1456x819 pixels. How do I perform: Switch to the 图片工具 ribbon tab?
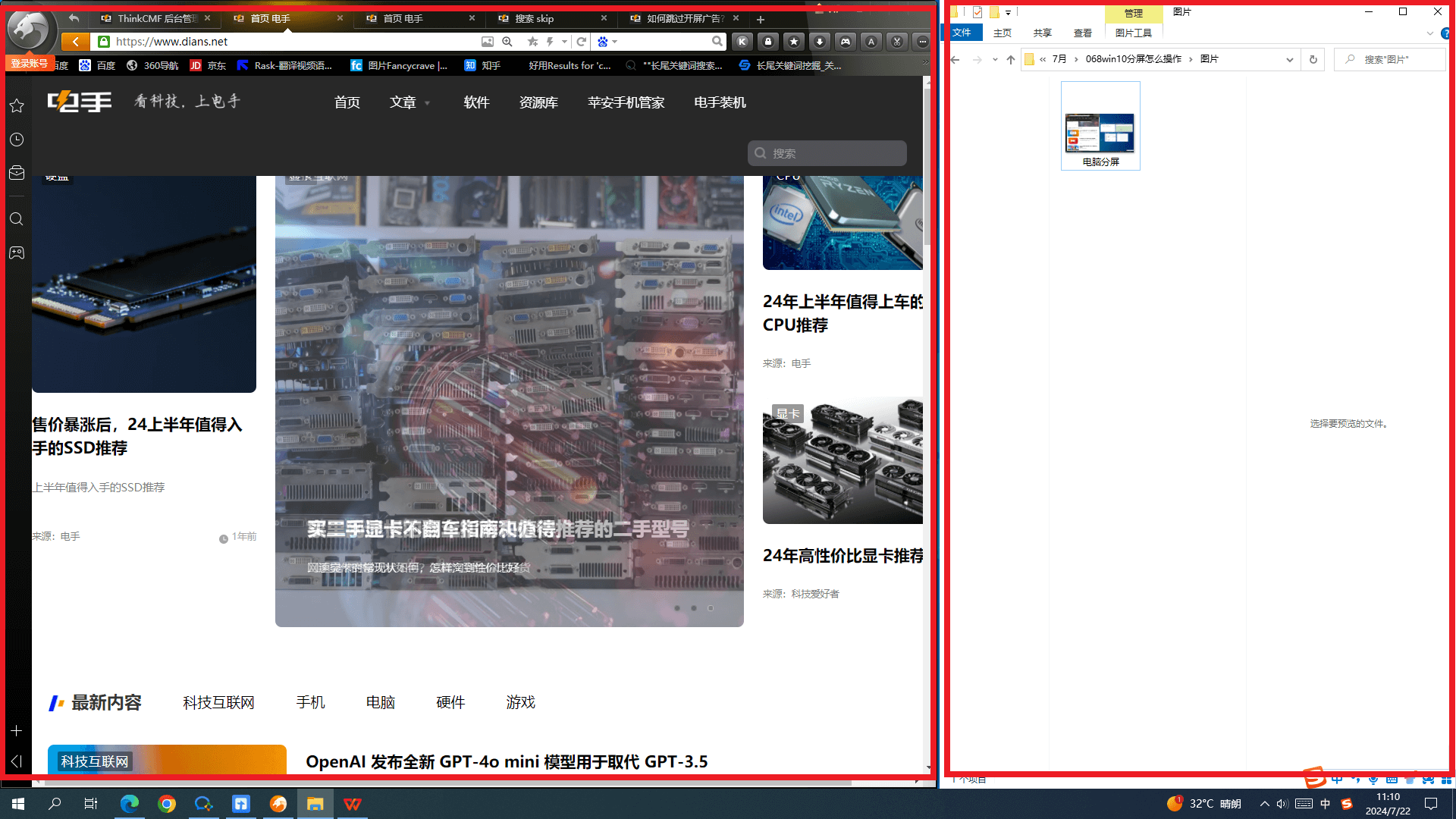[x=1134, y=33]
